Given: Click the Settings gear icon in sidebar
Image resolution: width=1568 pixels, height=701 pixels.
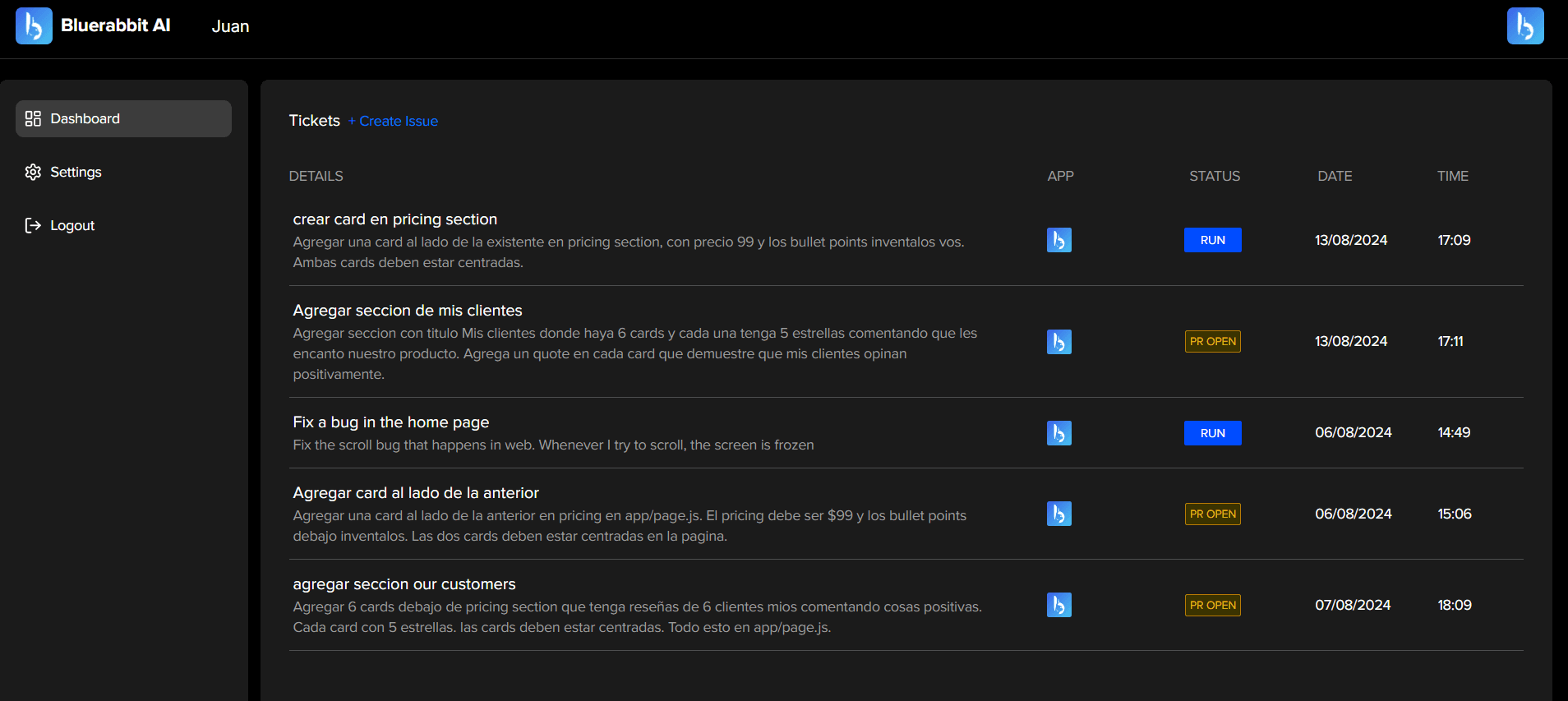Looking at the screenshot, I should [x=33, y=172].
